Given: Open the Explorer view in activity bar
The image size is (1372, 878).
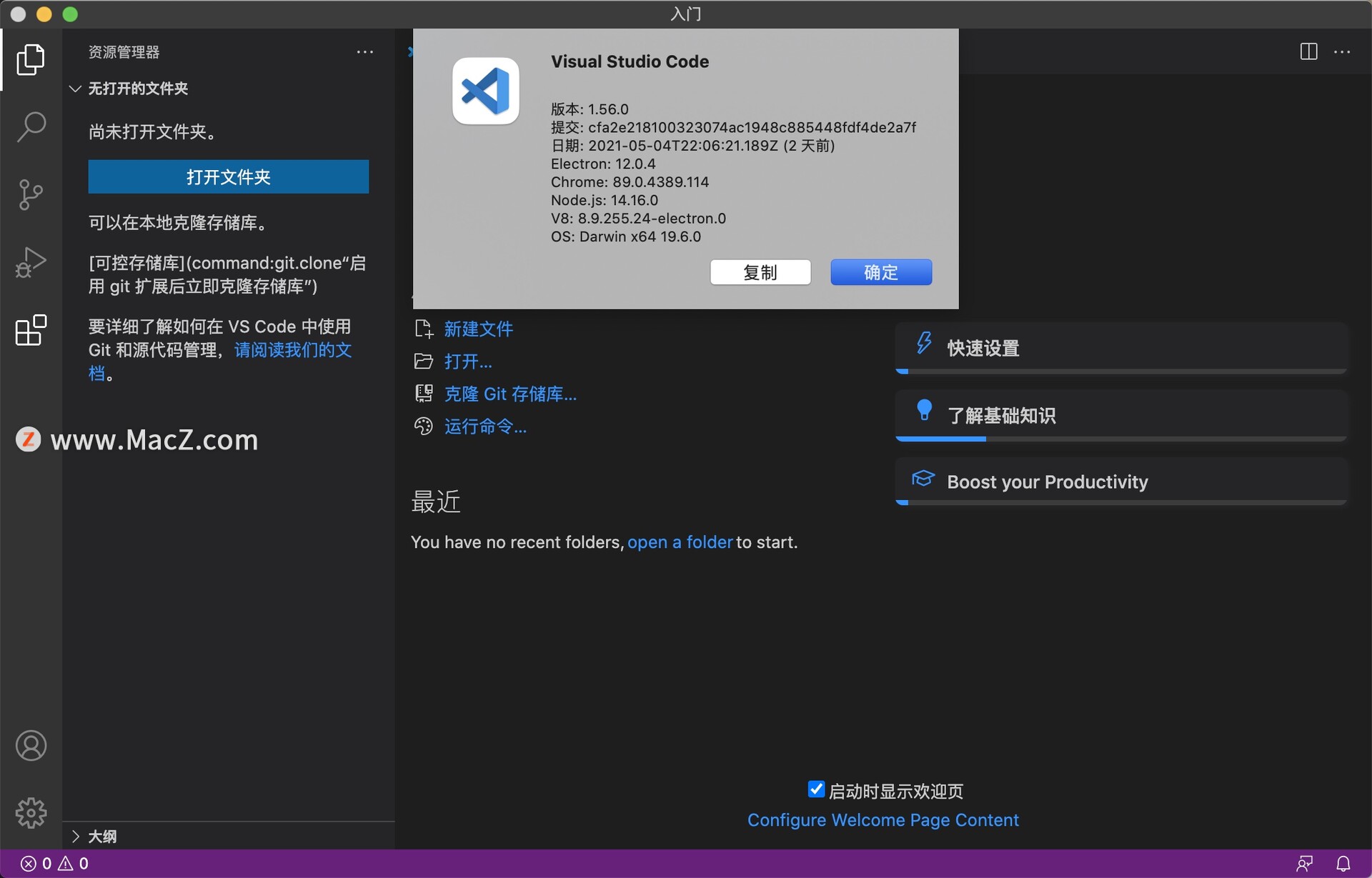Looking at the screenshot, I should 31,59.
